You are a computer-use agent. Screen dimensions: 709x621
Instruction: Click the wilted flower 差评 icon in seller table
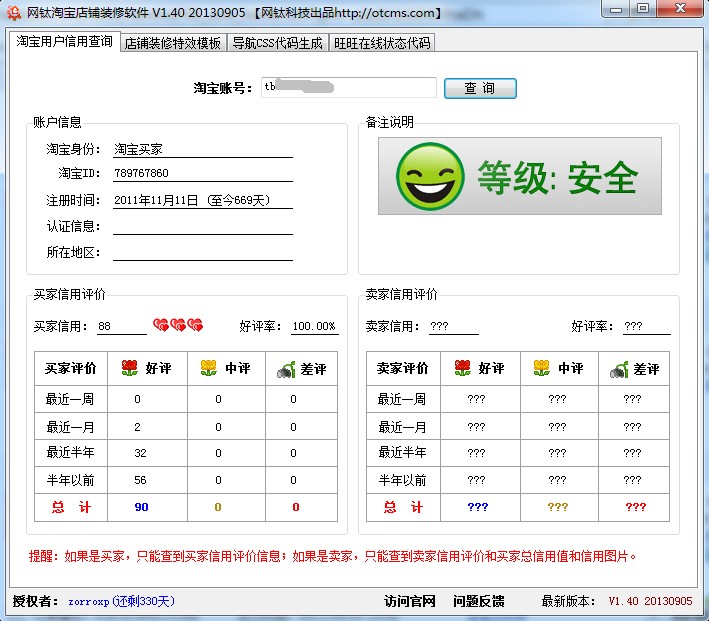tap(619, 370)
